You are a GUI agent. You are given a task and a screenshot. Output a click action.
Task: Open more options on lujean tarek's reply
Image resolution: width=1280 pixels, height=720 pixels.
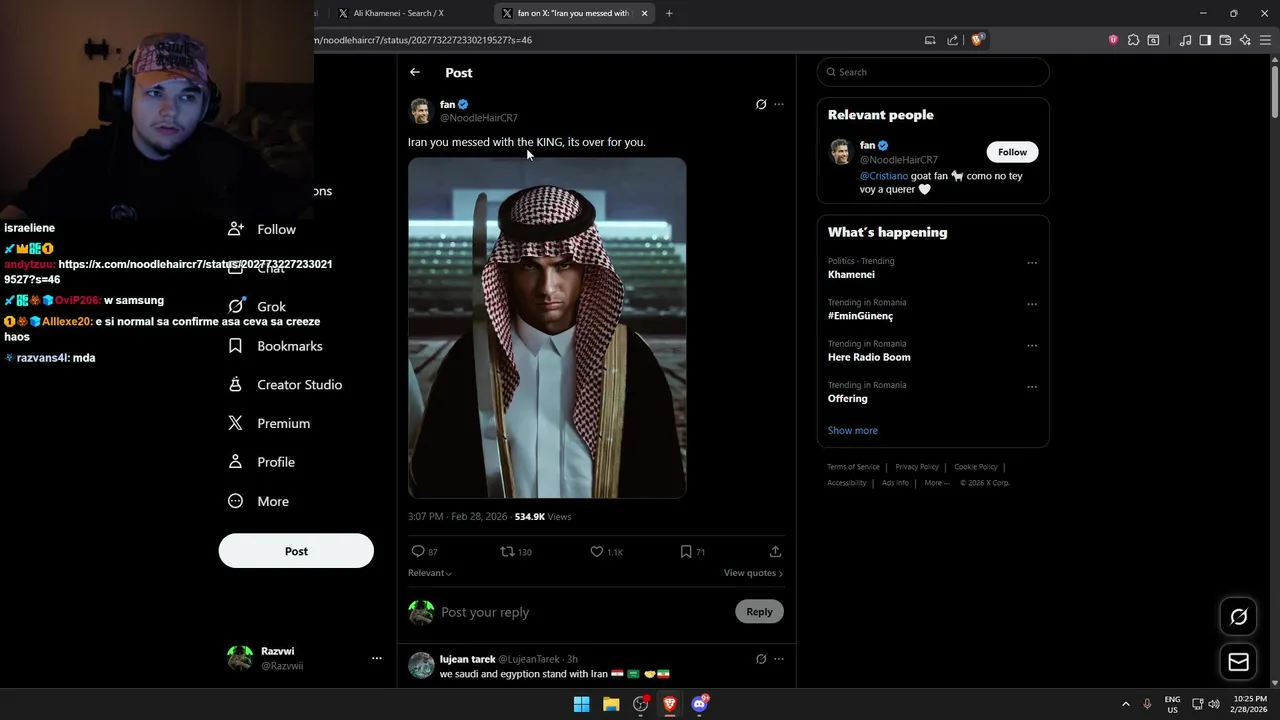(779, 659)
